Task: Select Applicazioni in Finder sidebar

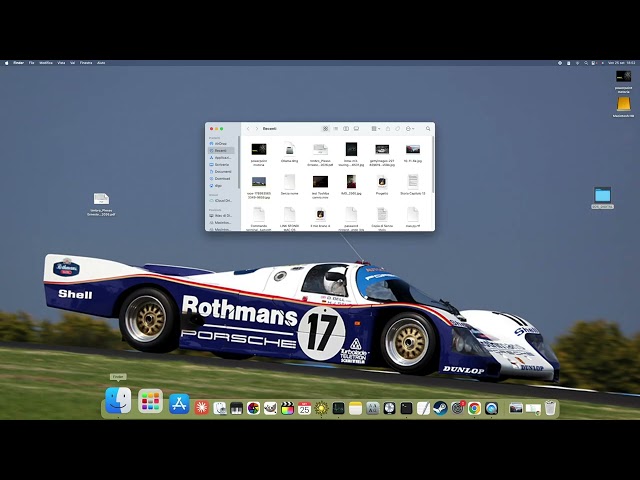Action: click(x=221, y=158)
